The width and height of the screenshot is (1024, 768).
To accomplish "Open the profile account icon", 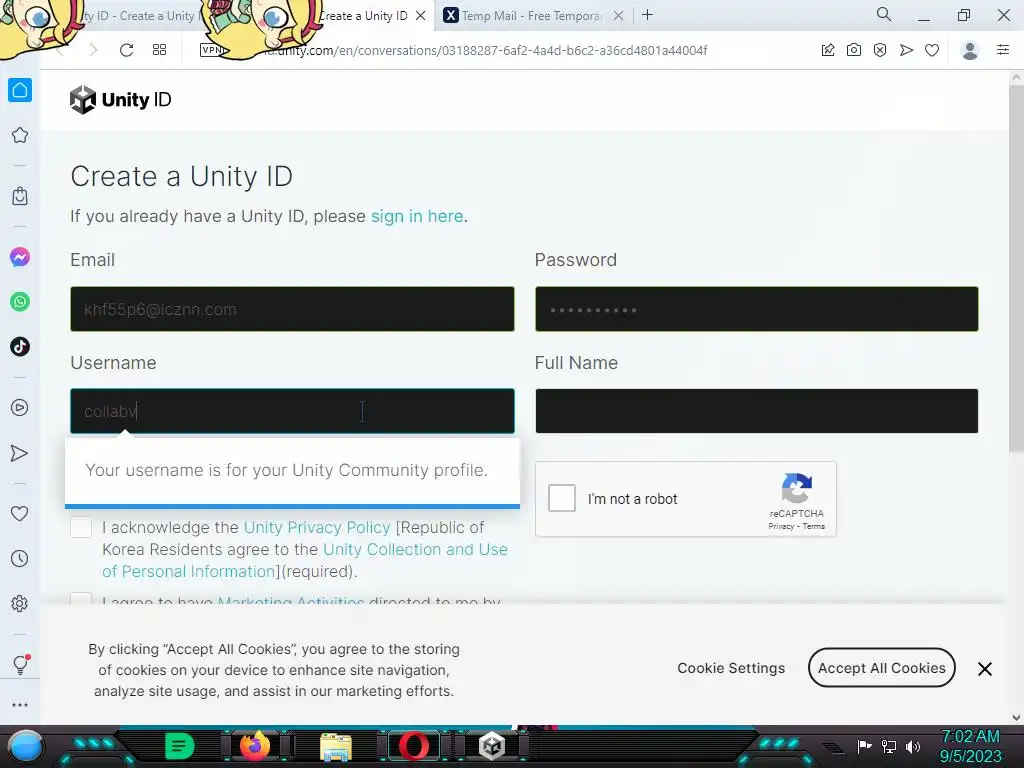I will pyautogui.click(x=970, y=50).
